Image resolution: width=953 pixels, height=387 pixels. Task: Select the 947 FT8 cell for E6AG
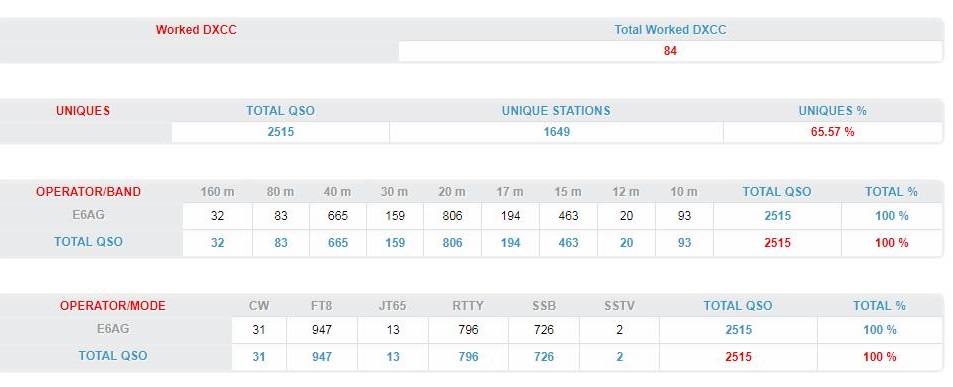pos(322,330)
